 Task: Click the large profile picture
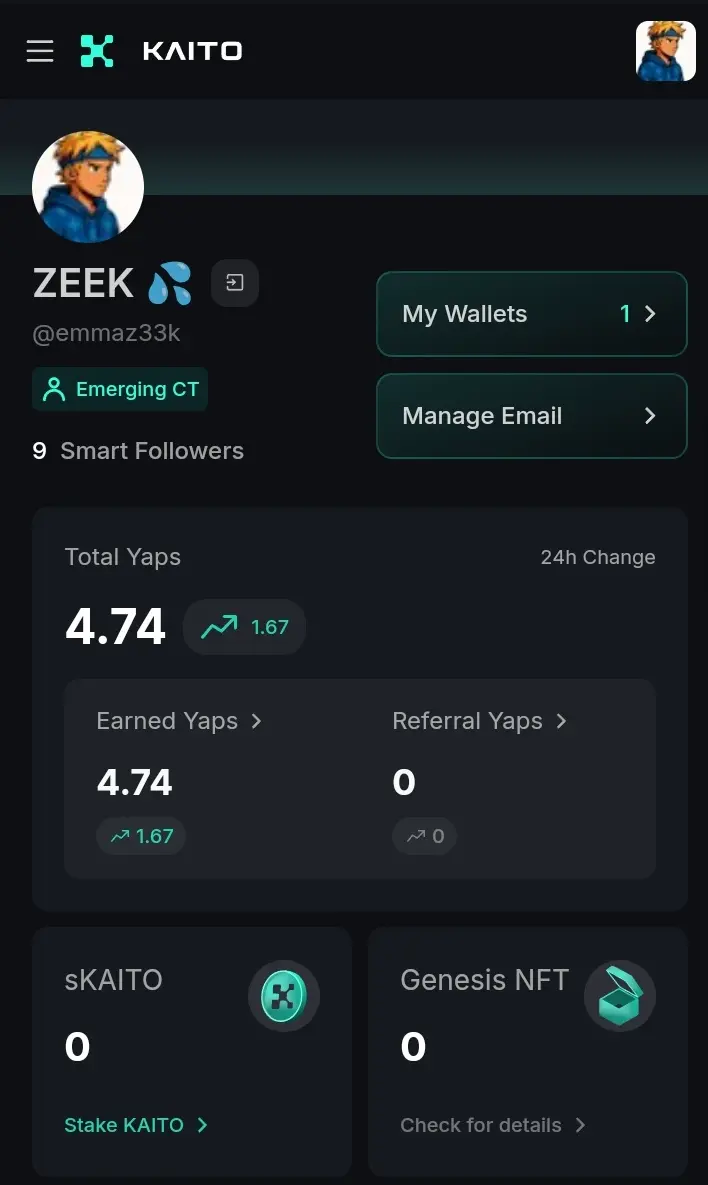(x=88, y=187)
